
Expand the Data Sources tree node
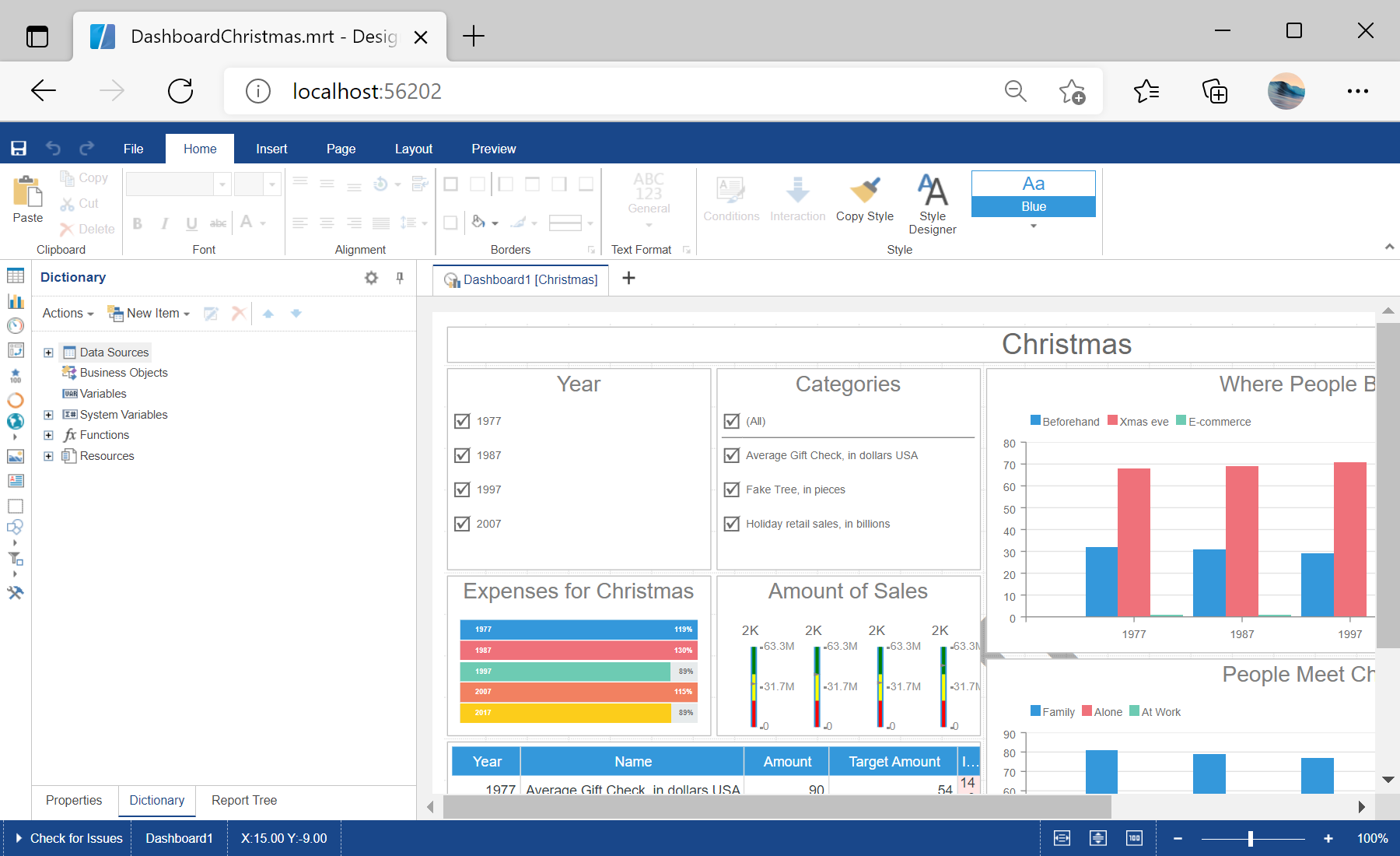pos(48,353)
